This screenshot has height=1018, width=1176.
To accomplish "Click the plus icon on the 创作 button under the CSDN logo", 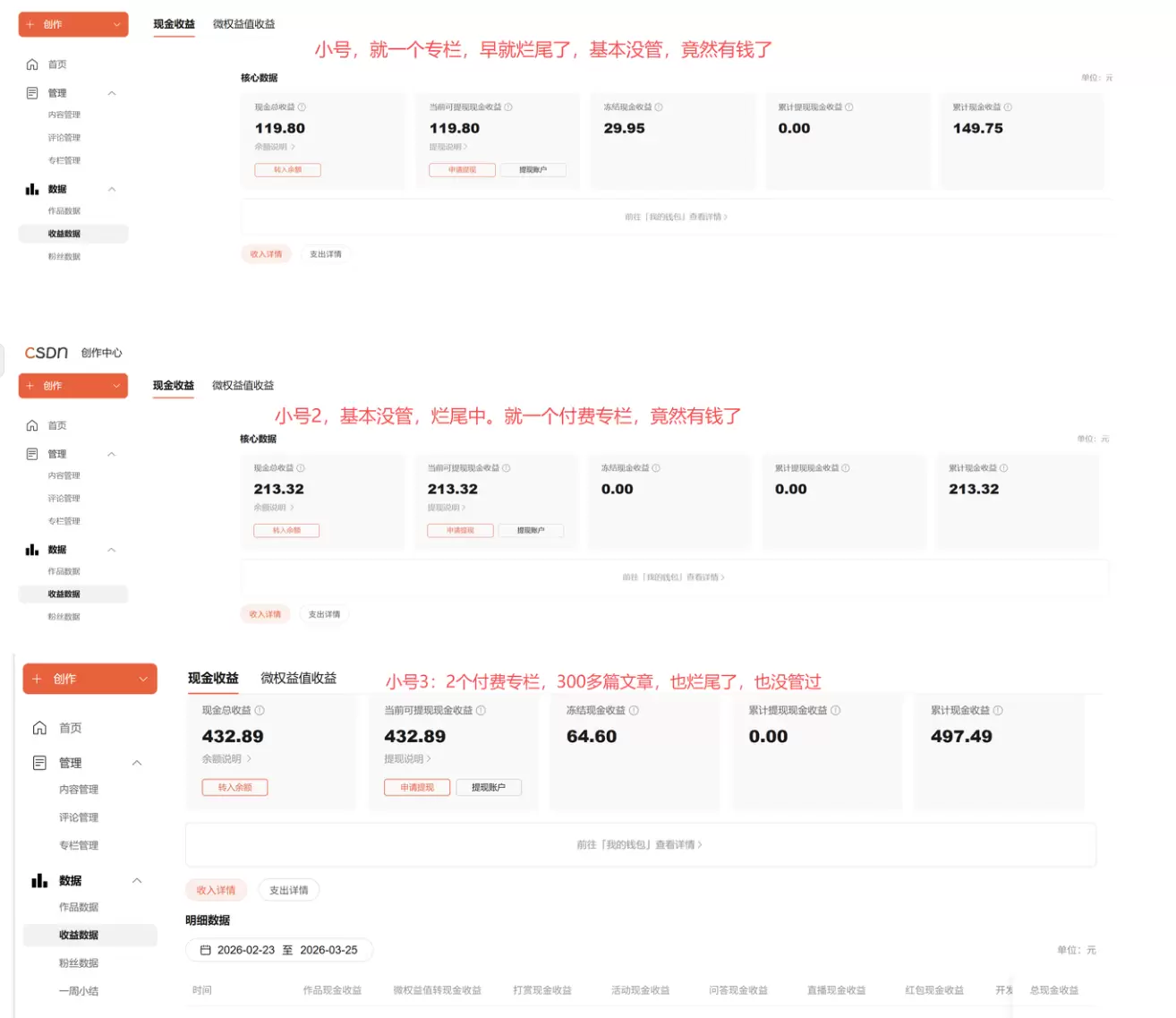I will [30, 386].
